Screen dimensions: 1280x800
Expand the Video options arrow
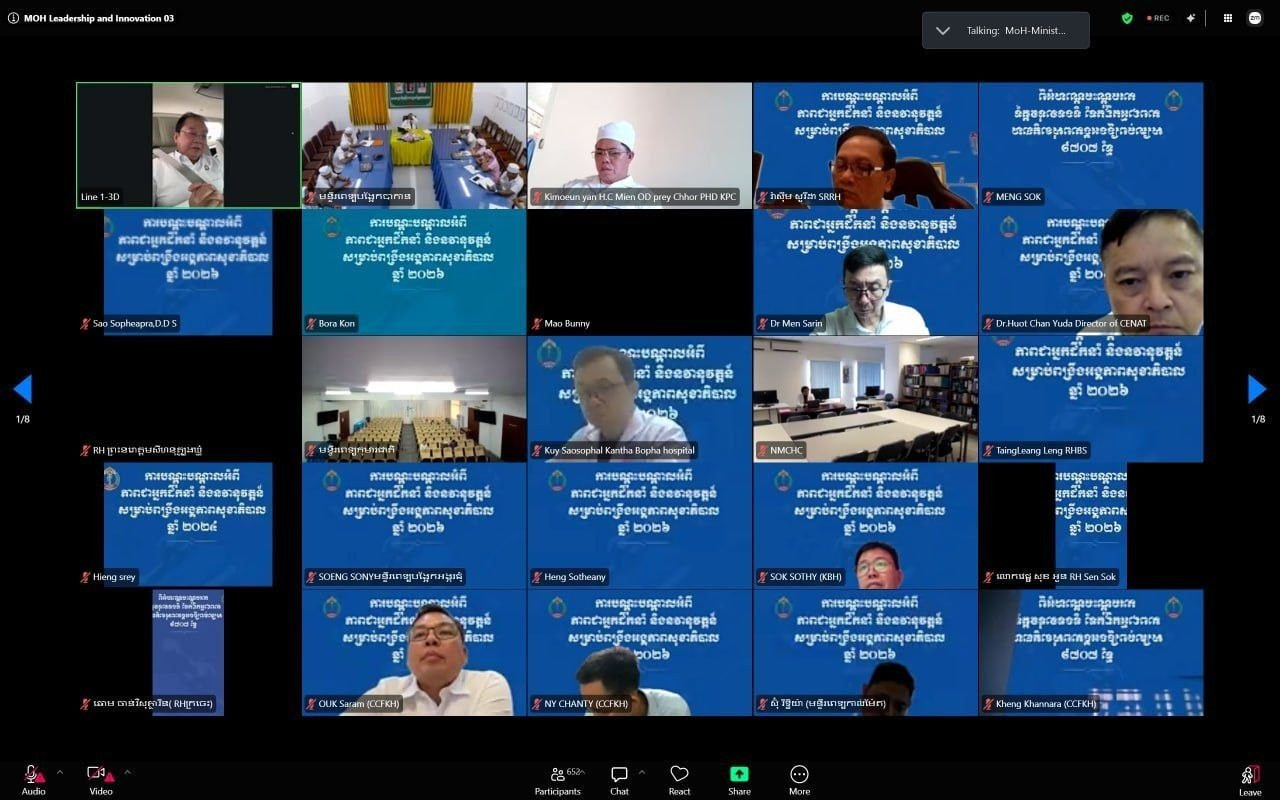[x=127, y=772]
